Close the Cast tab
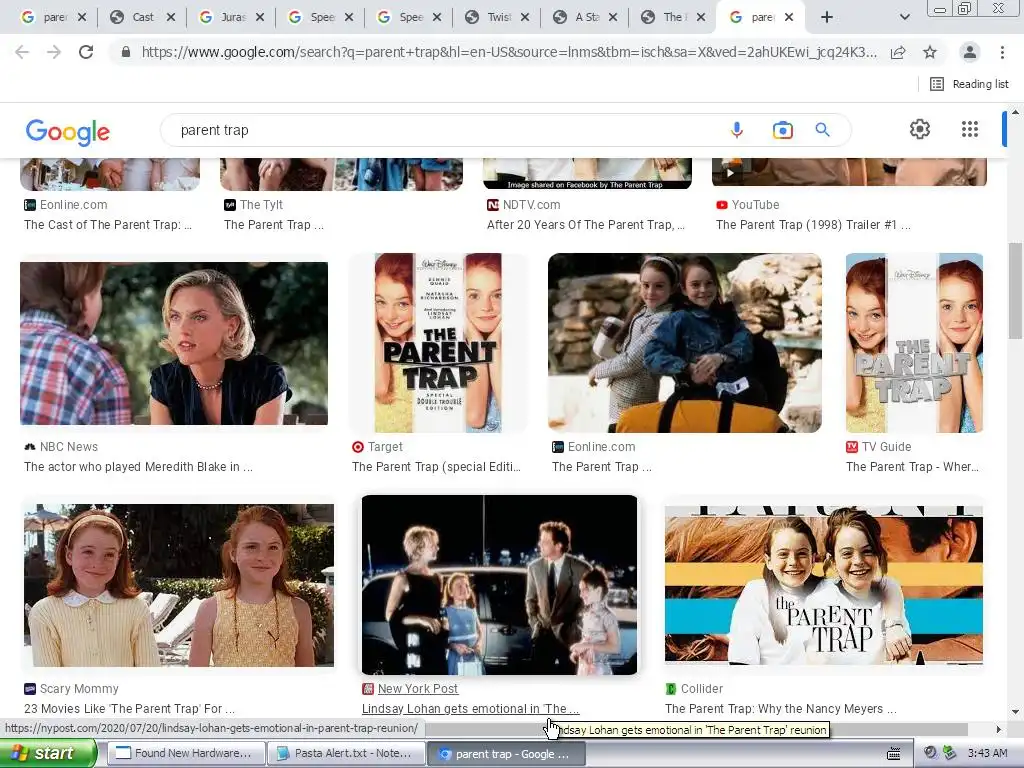The width and height of the screenshot is (1024, 768). click(171, 18)
